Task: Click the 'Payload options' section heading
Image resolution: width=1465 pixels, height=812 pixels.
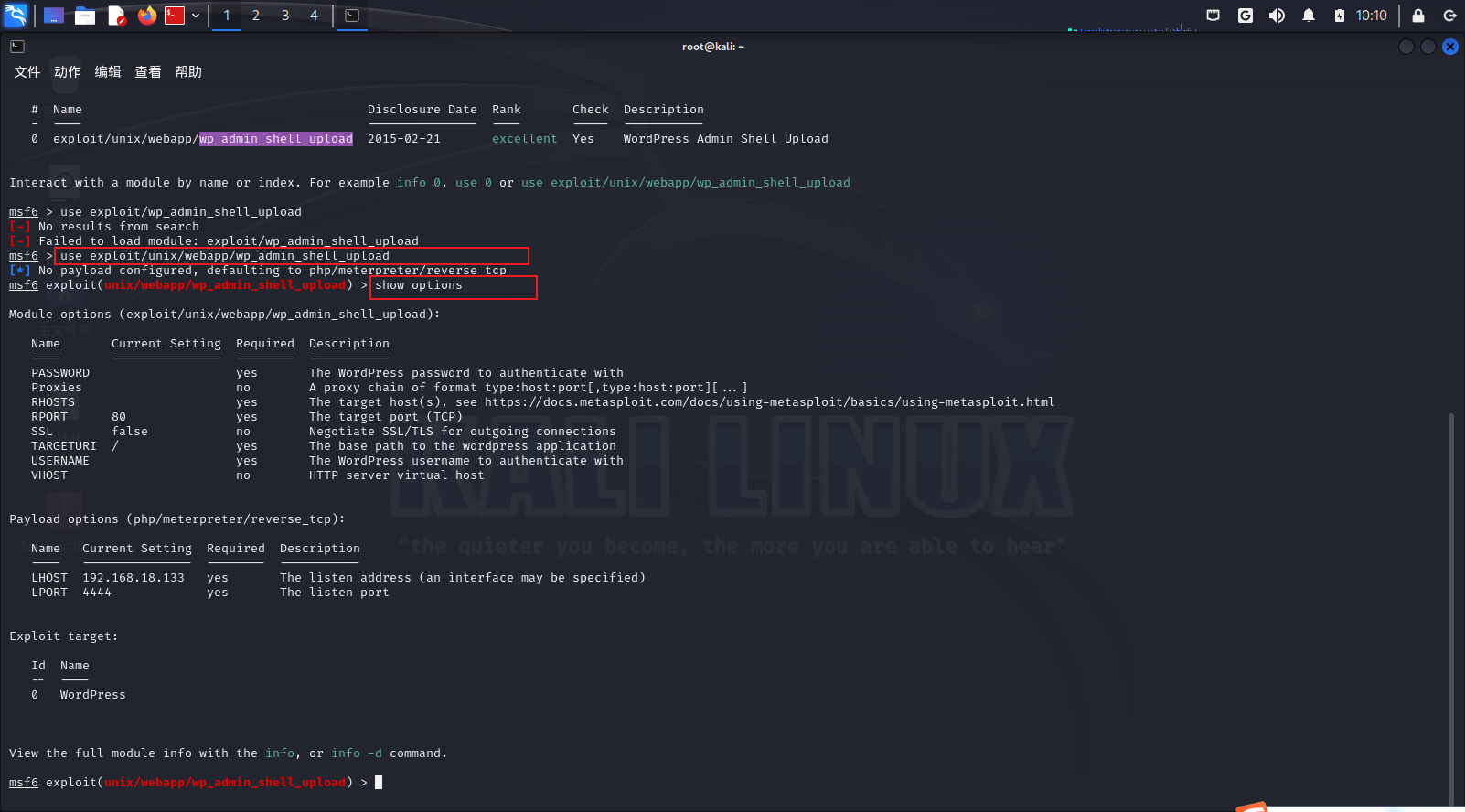Action: [177, 519]
